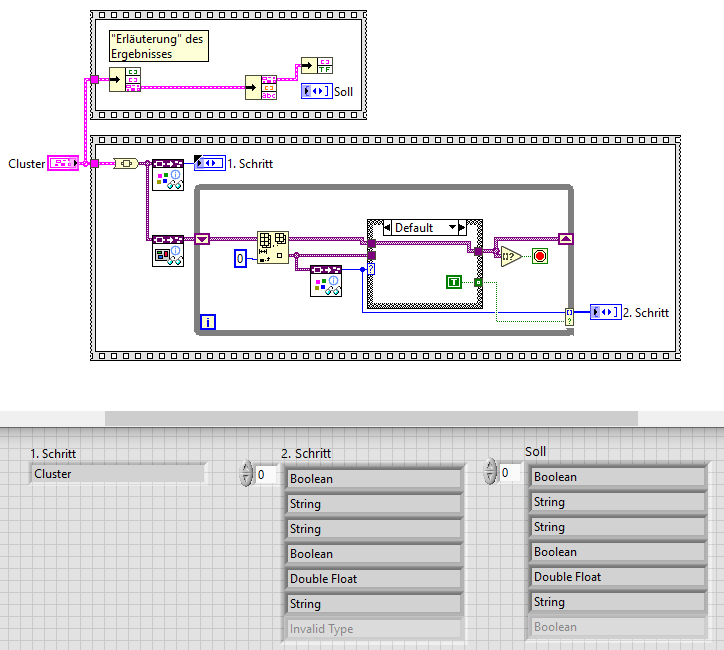This screenshot has height=650, width=724.
Task: Click the left shift register terminal
Action: (202, 239)
